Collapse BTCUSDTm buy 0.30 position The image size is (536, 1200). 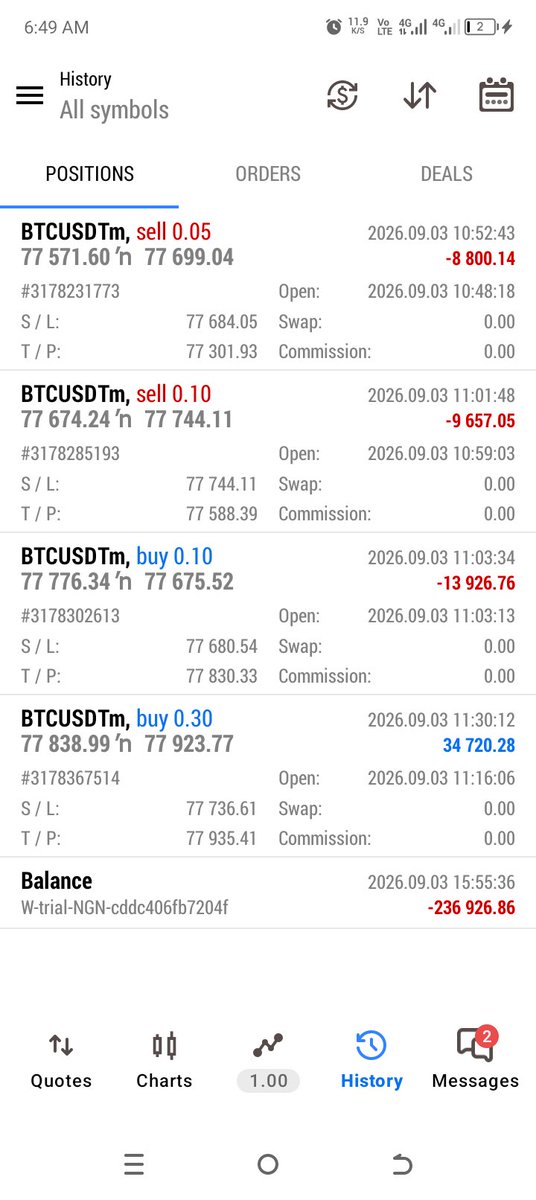[268, 775]
